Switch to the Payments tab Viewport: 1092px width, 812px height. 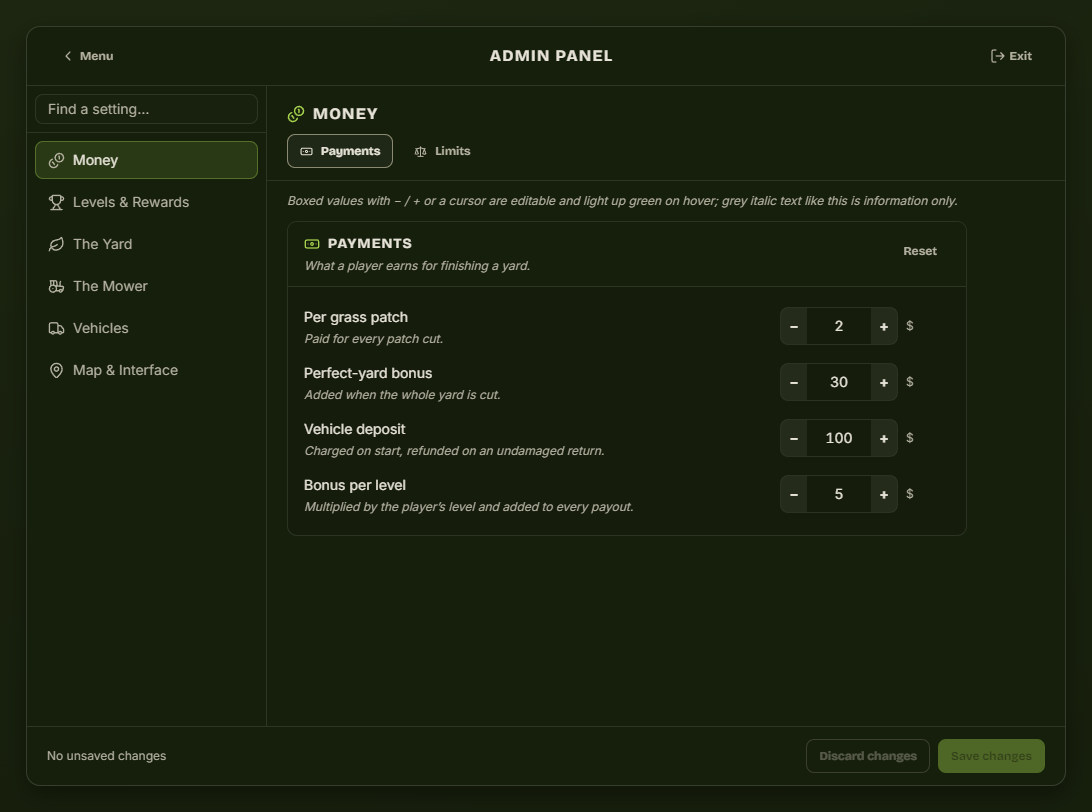pos(340,151)
